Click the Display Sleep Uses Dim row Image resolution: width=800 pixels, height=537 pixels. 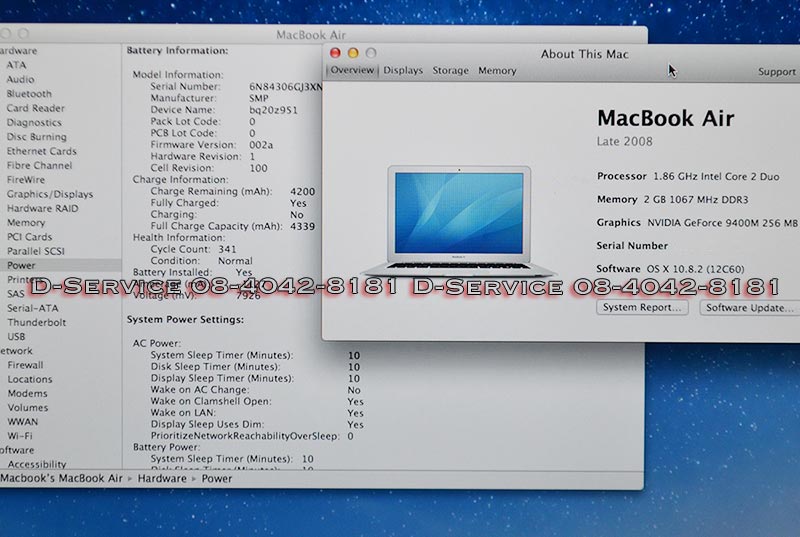pos(257,424)
